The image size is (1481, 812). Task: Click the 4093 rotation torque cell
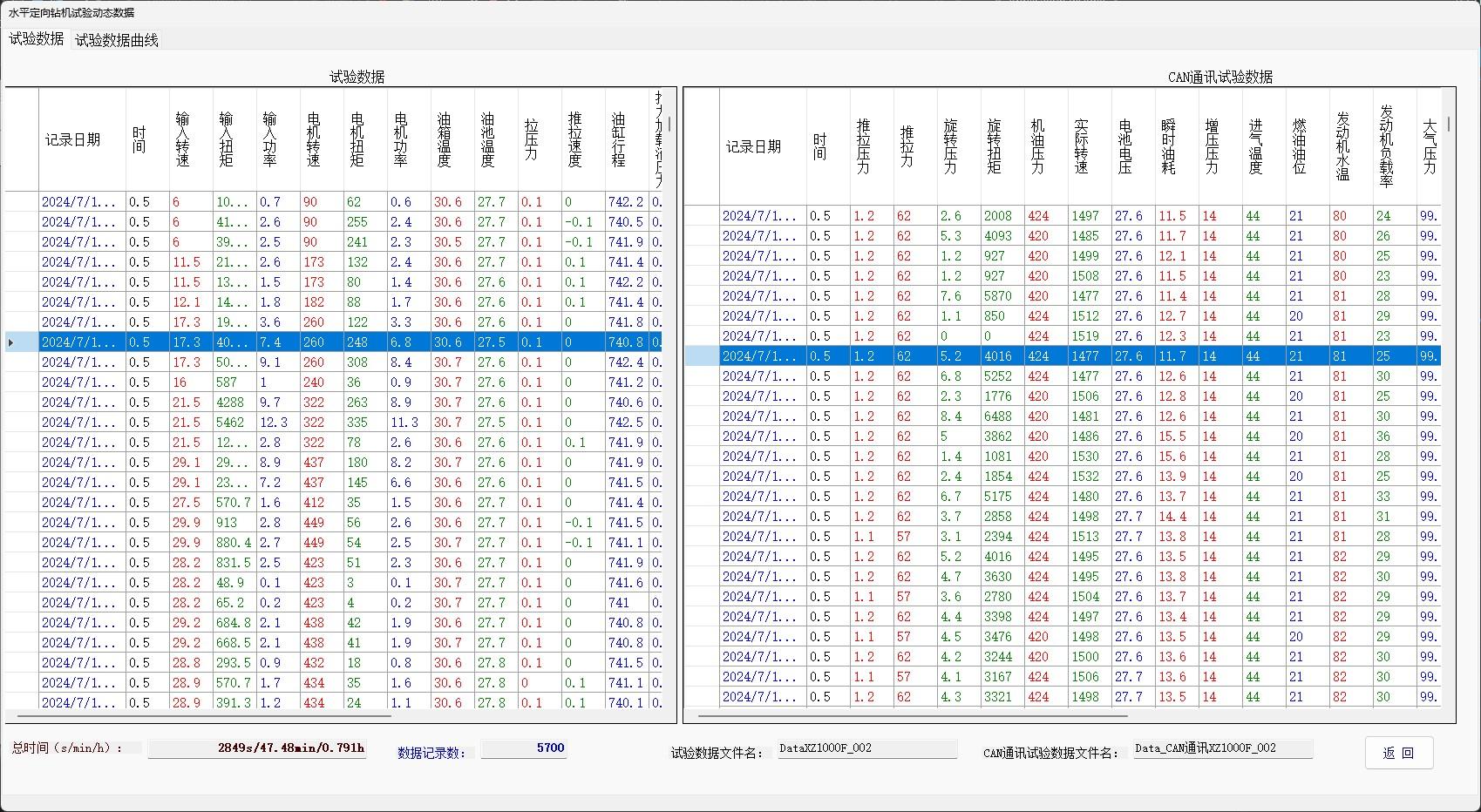coord(1002,236)
